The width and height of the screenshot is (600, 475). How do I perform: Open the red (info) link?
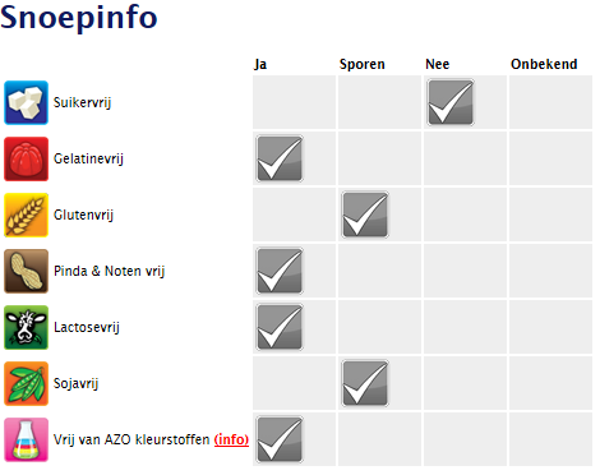(232, 439)
